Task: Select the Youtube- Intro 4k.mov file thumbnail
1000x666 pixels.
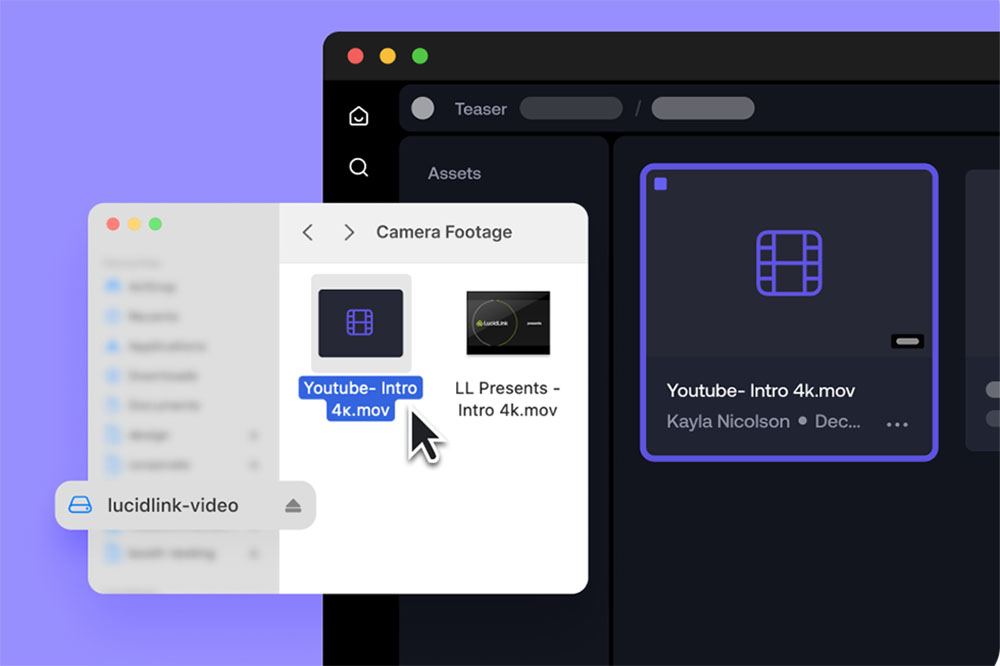Action: (361, 323)
